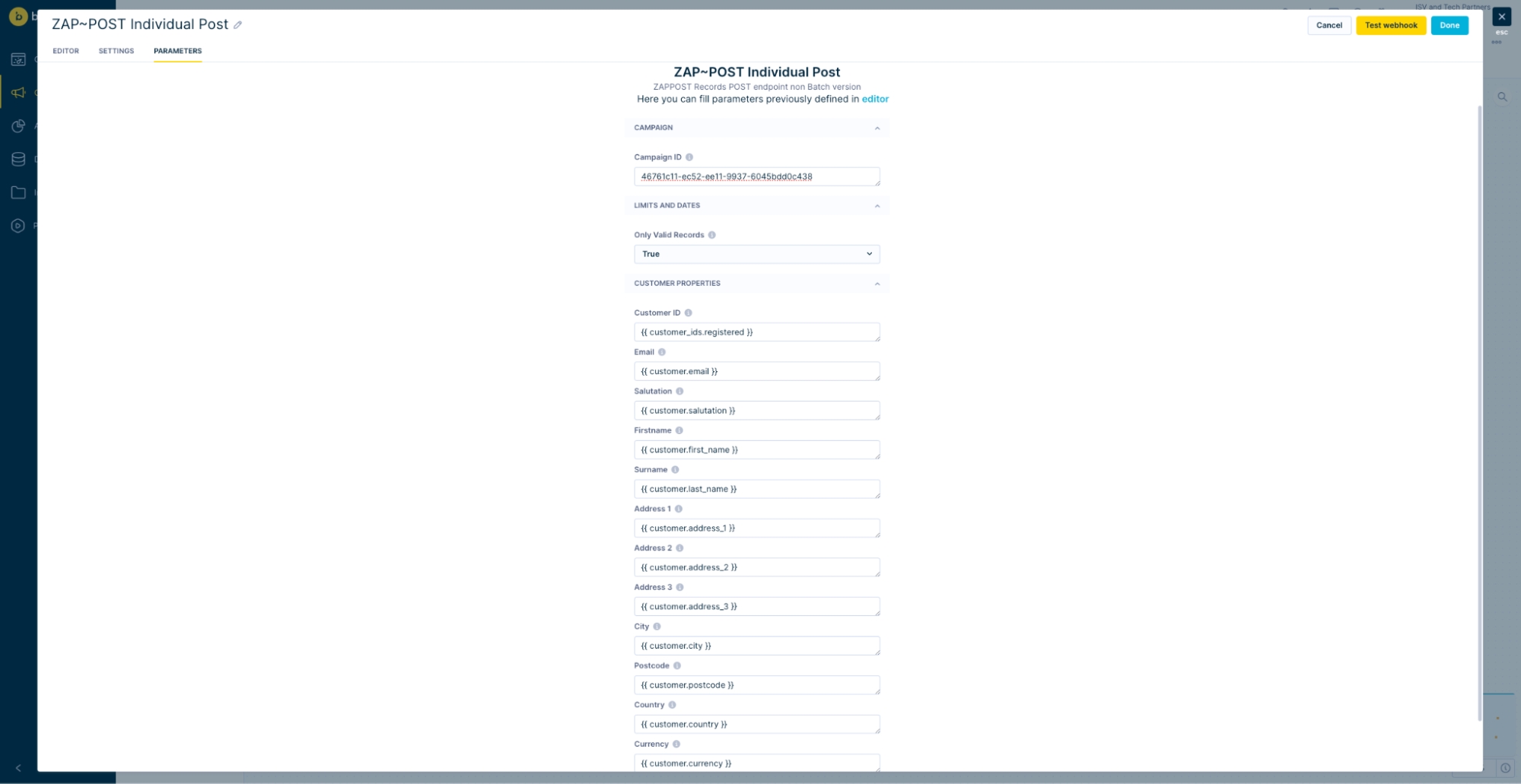Open the Only Valid Records dropdown

click(756, 254)
